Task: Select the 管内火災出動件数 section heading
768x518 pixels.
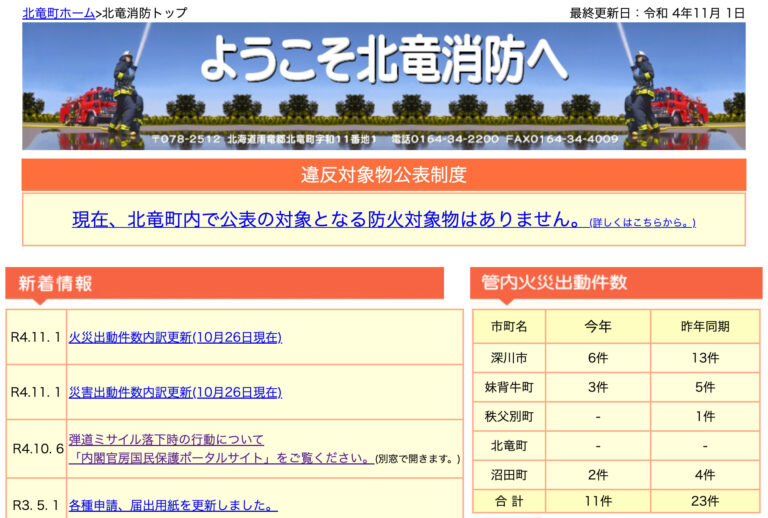Action: [x=554, y=283]
